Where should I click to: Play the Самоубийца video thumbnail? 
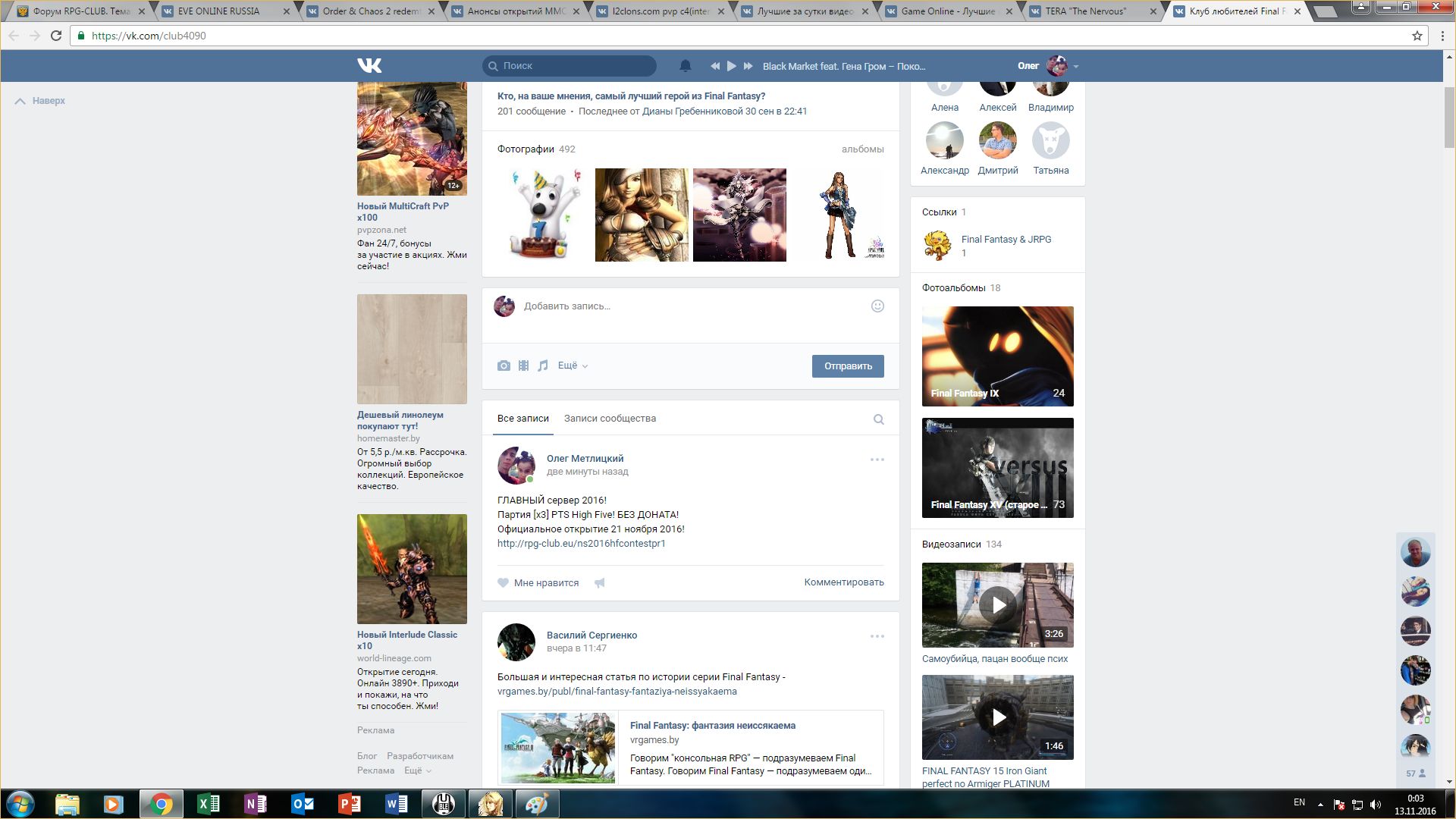click(x=998, y=605)
